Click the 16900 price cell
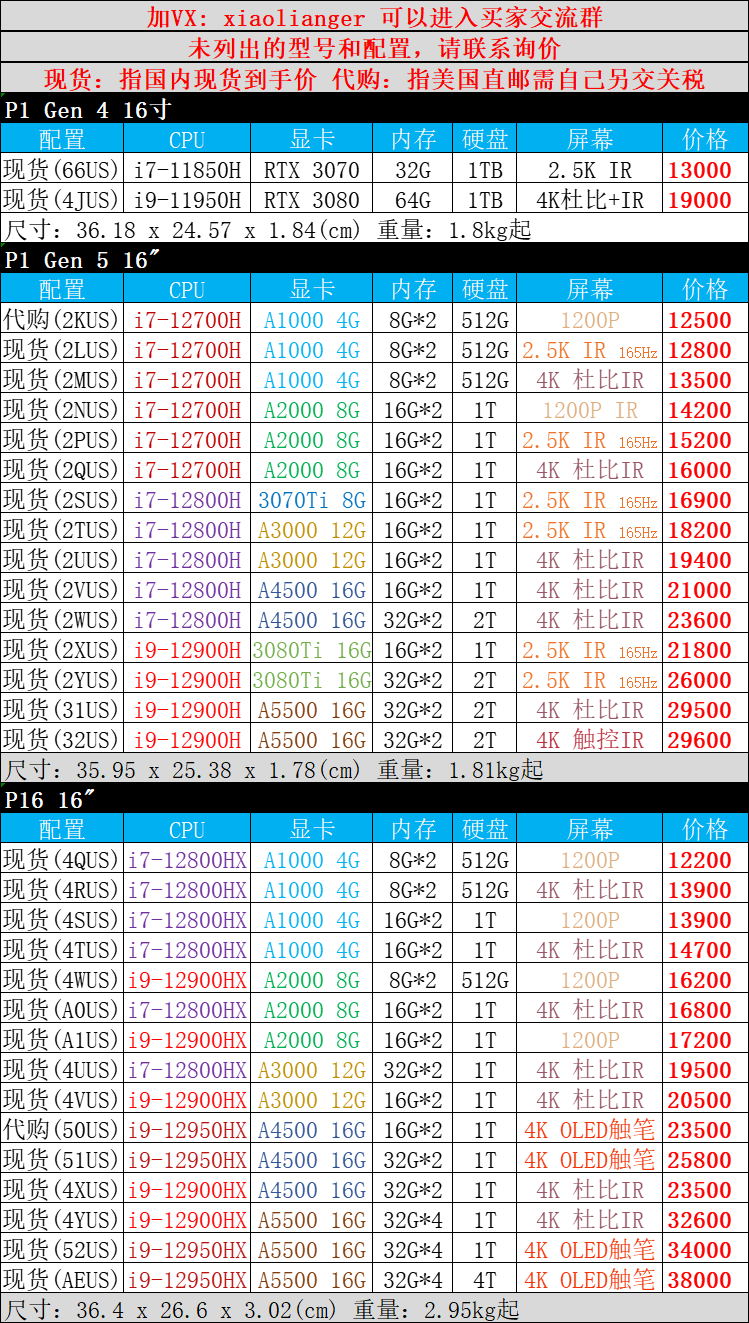This screenshot has height=1323, width=749. (706, 499)
